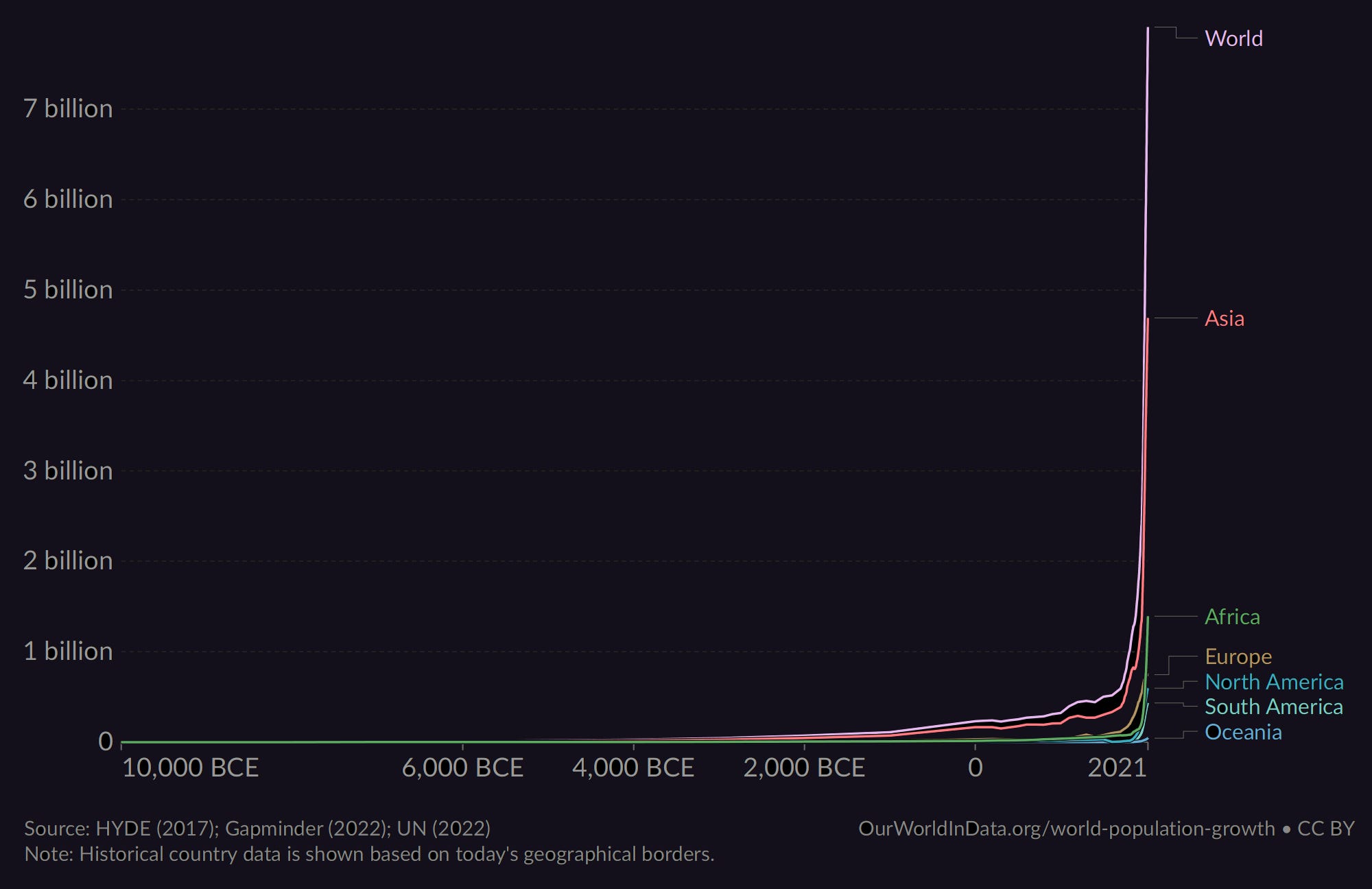Click the 2,000 BCE axis tick
This screenshot has width=1372, height=889.
(804, 768)
